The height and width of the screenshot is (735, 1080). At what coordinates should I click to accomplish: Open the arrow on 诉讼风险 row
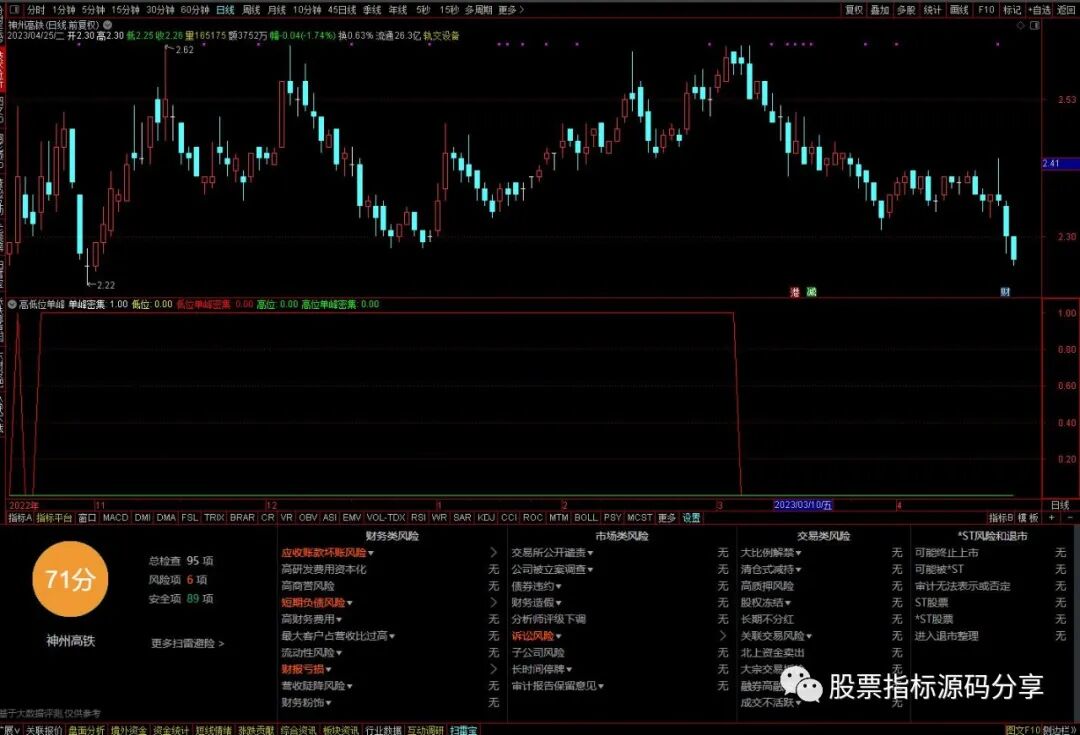click(723, 636)
